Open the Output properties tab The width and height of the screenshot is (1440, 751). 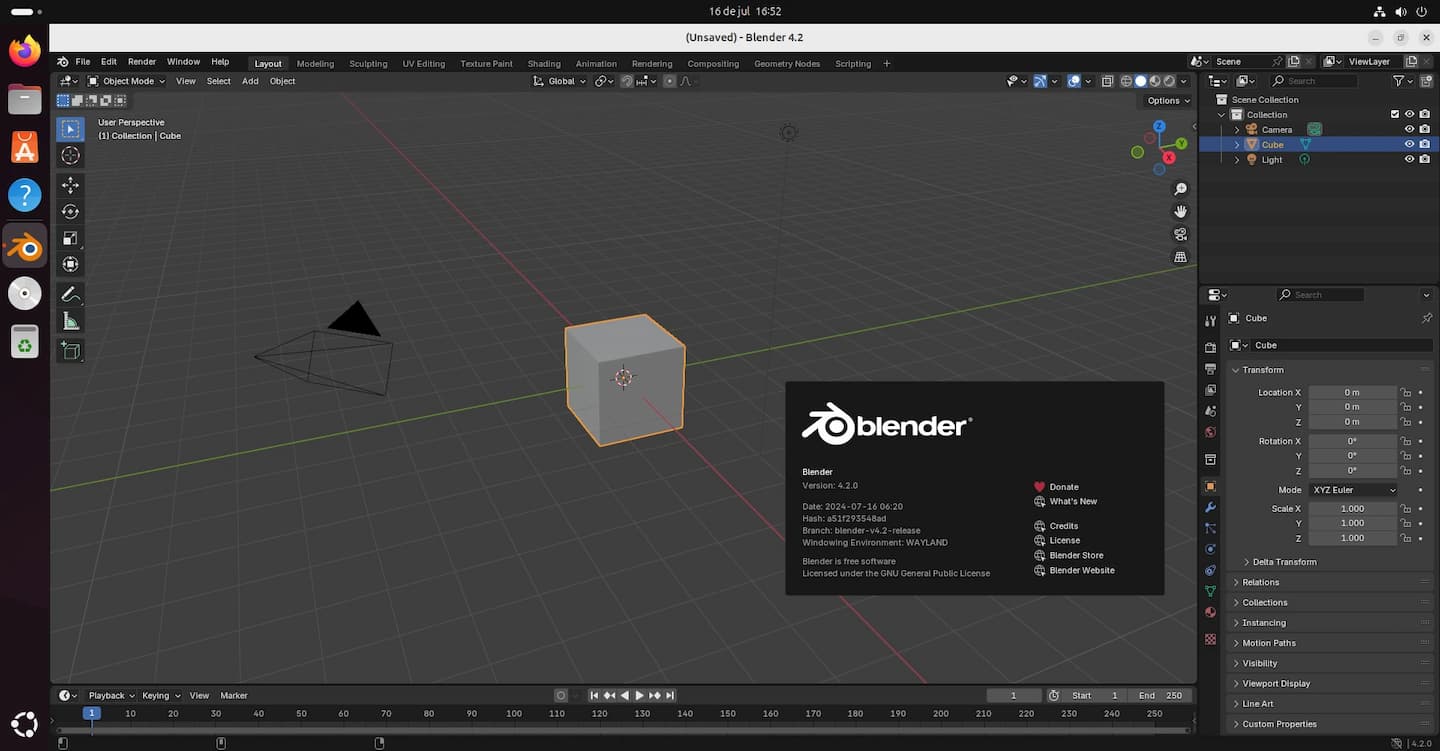click(x=1210, y=369)
